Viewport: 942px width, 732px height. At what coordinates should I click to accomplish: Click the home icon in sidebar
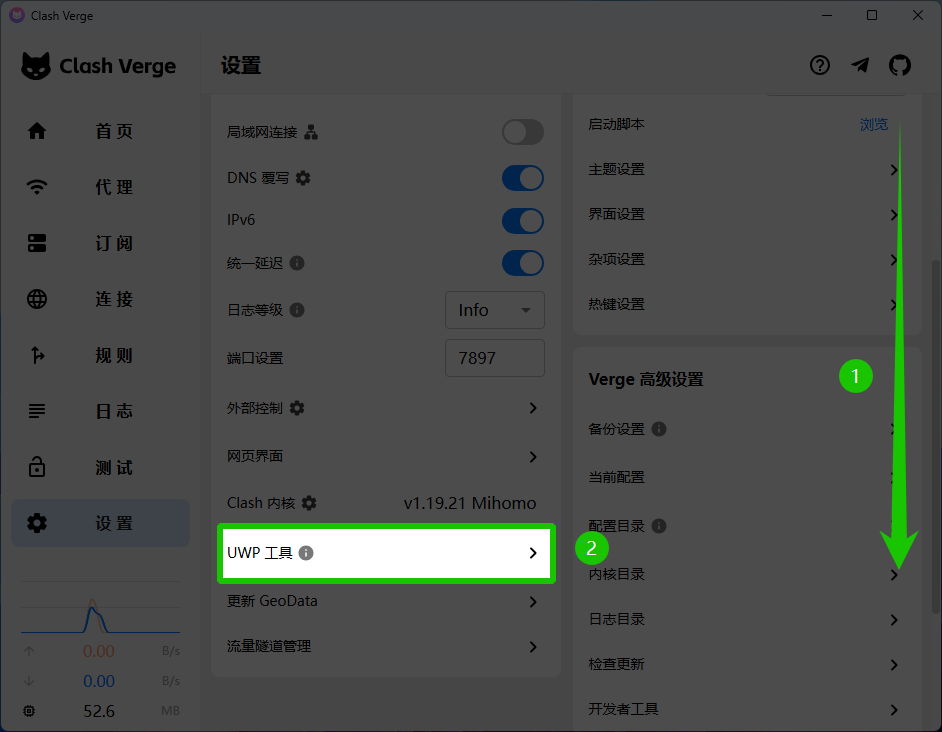(37, 131)
